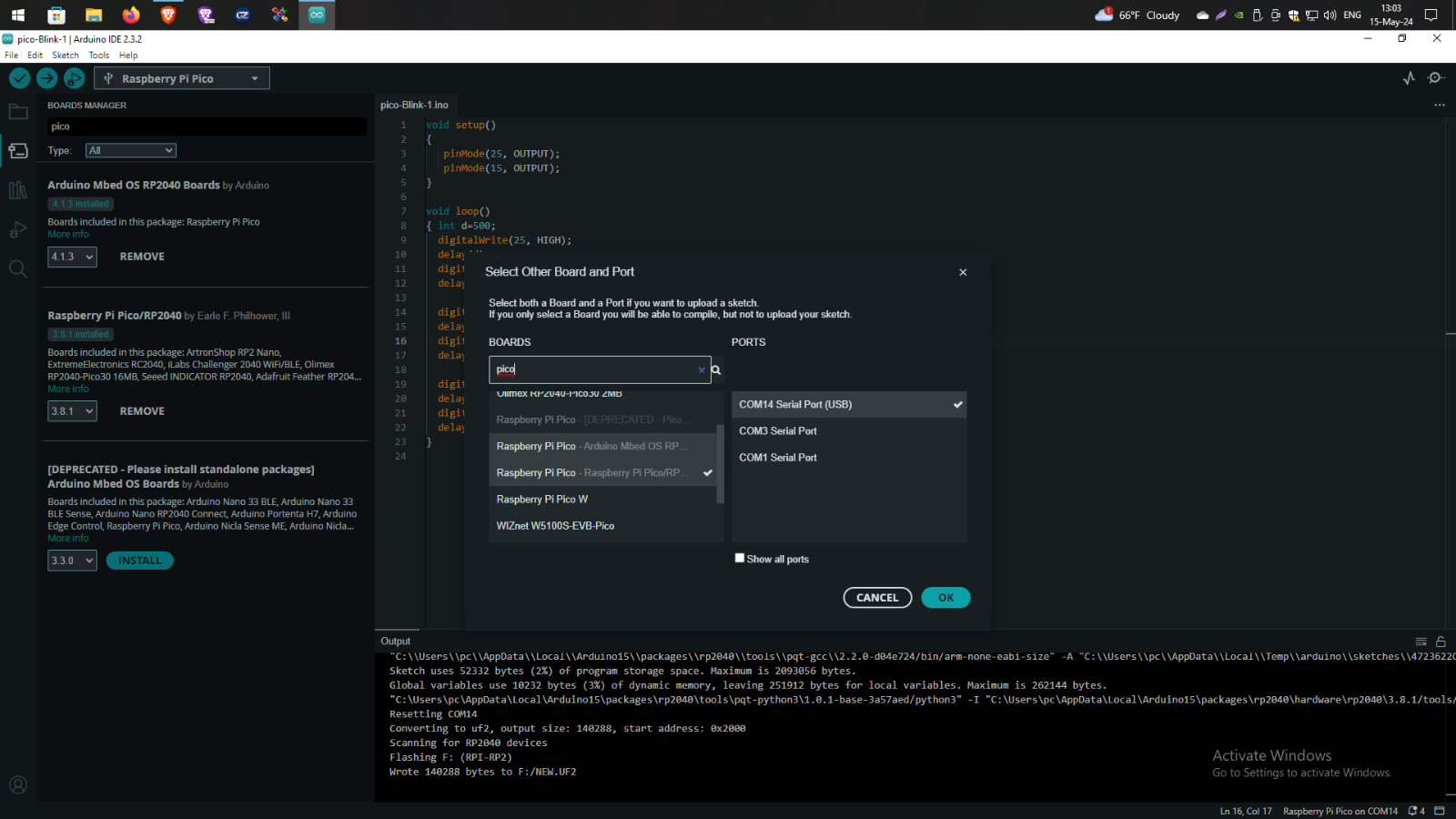Select Raspberry Pi Pico - Arduino Mbed OS RP board
The width and height of the screenshot is (1456, 819).
click(x=603, y=446)
